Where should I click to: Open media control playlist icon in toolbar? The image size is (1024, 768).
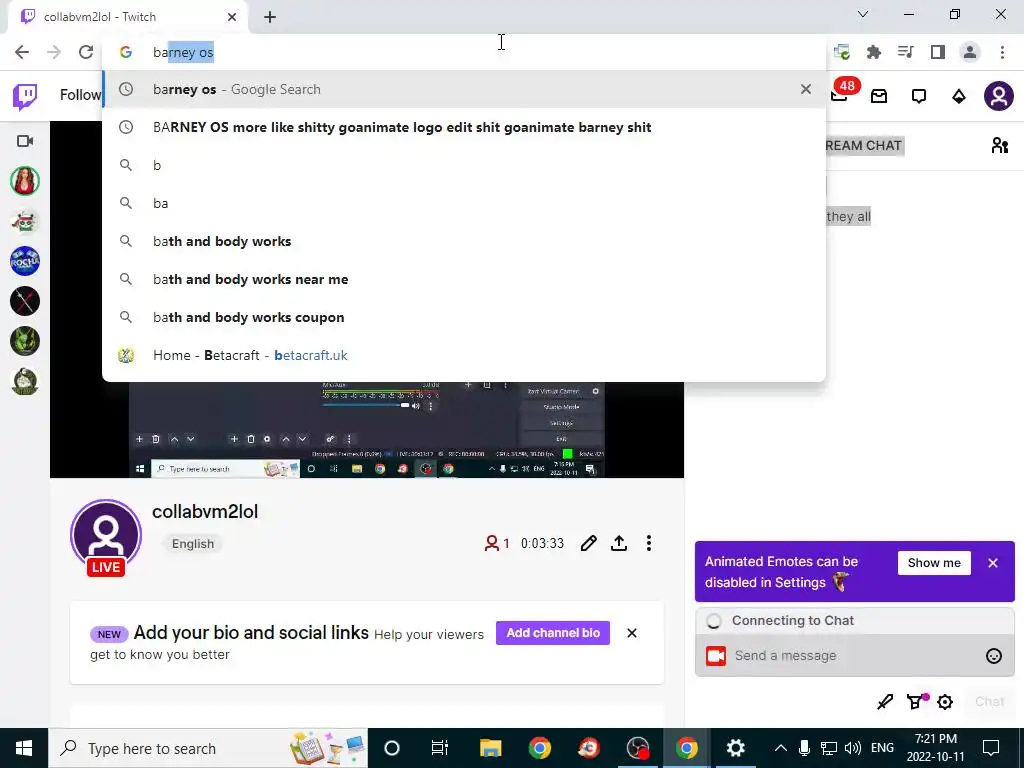click(905, 52)
